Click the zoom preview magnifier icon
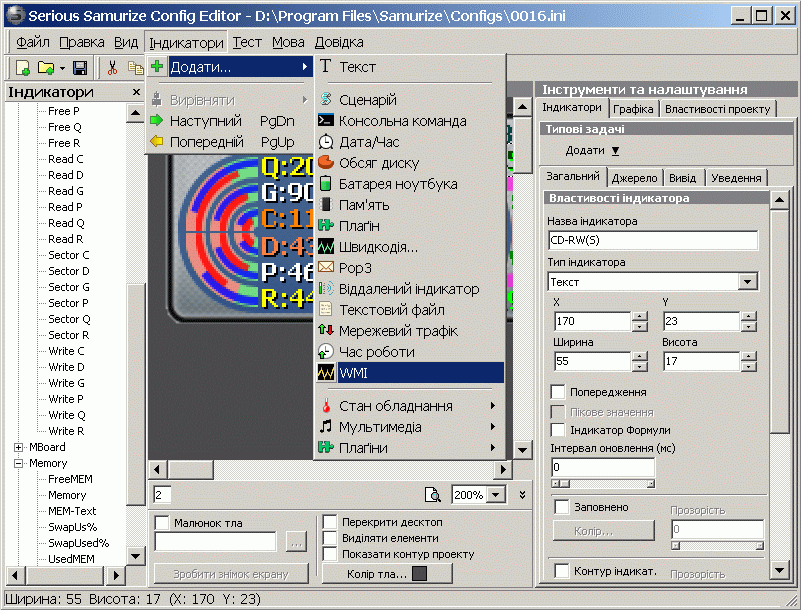The width and height of the screenshot is (801, 610). pos(433,495)
